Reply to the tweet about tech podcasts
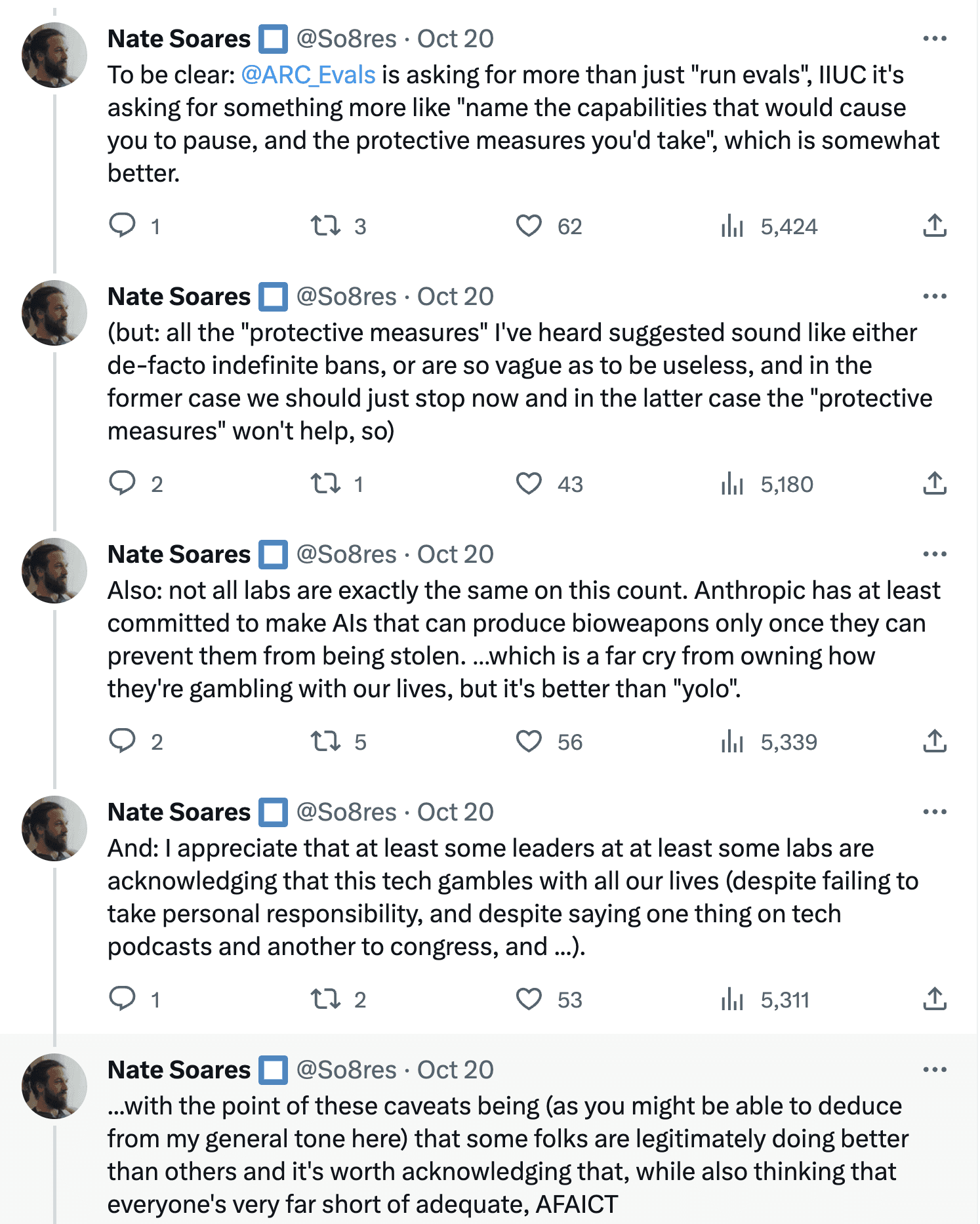The image size is (980, 1224). pyautogui.click(x=122, y=999)
